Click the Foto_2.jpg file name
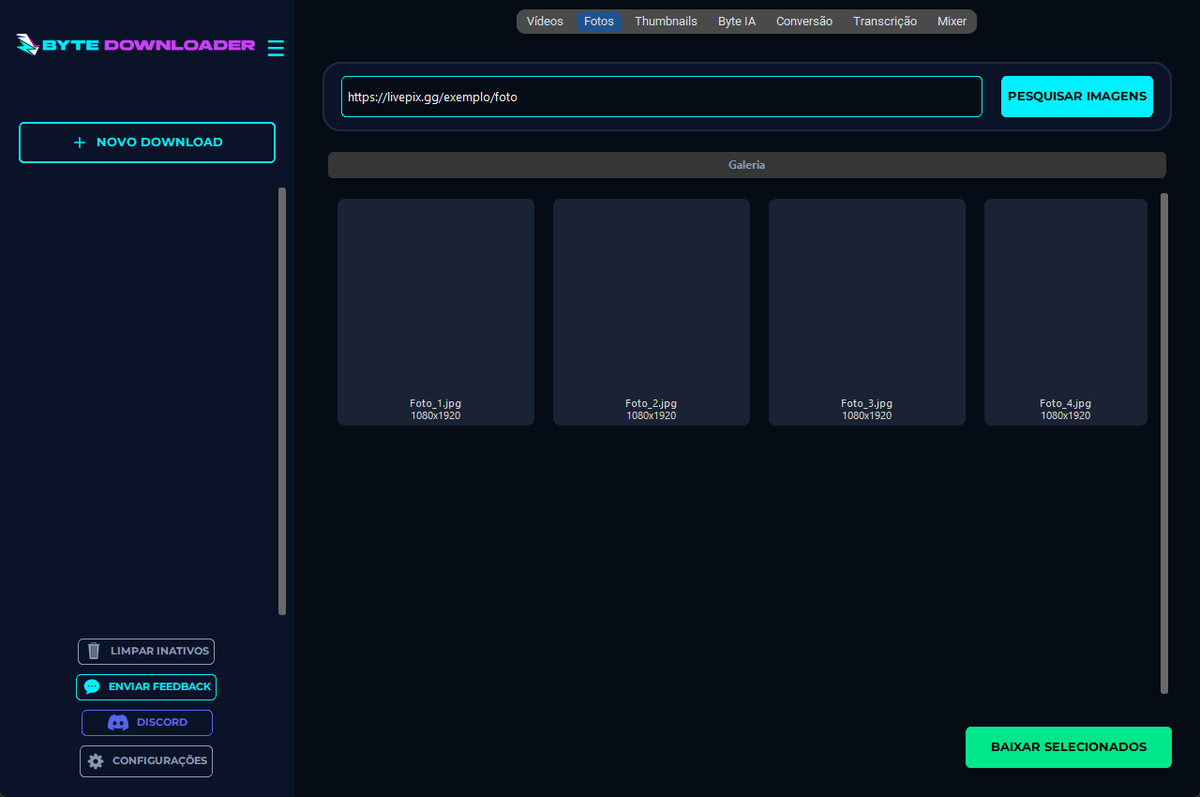This screenshot has width=1200, height=797. (651, 404)
